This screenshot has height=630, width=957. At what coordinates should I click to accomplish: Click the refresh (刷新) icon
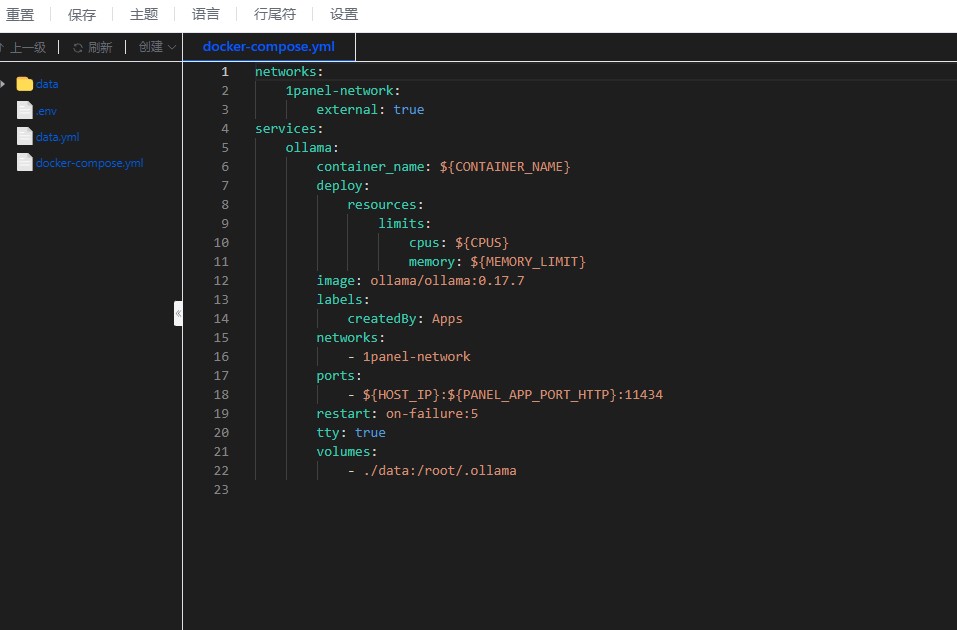click(x=78, y=48)
